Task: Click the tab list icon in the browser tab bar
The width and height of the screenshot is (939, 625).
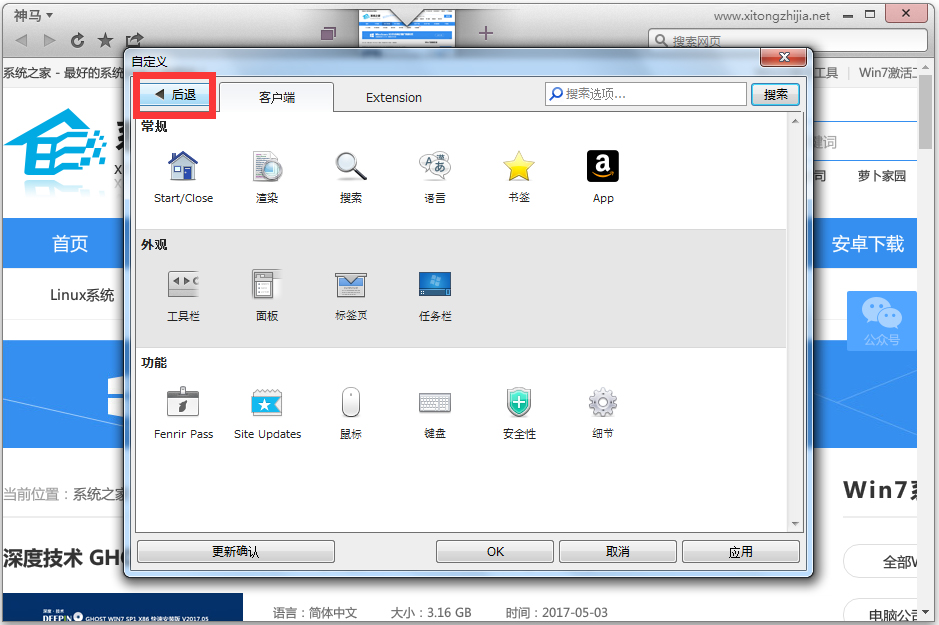Action: [x=328, y=34]
